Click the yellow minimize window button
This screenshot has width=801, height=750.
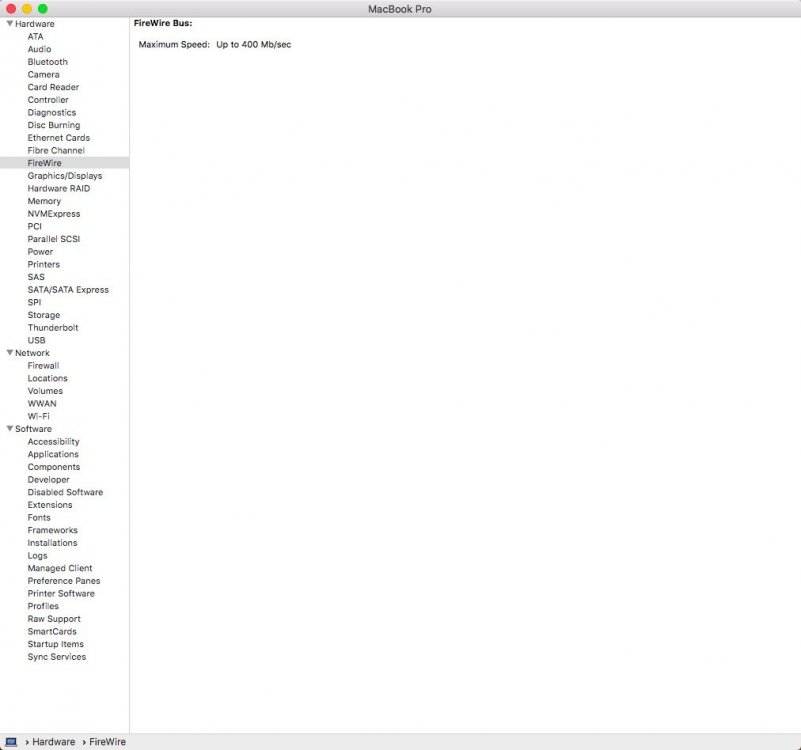(x=27, y=9)
